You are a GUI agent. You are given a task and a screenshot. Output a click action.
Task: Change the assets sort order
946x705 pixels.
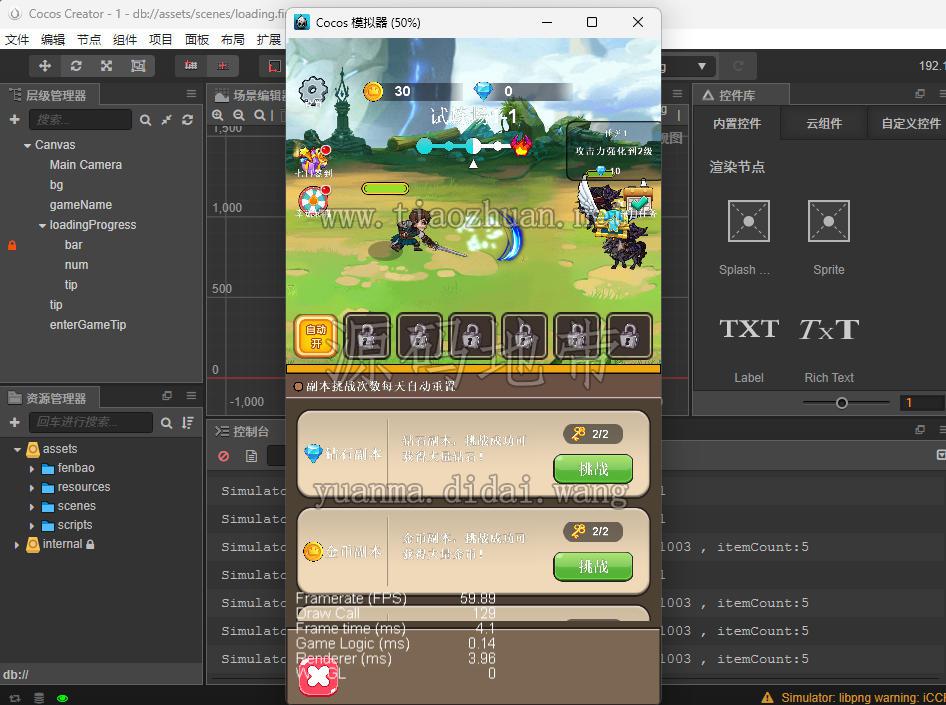[188, 423]
